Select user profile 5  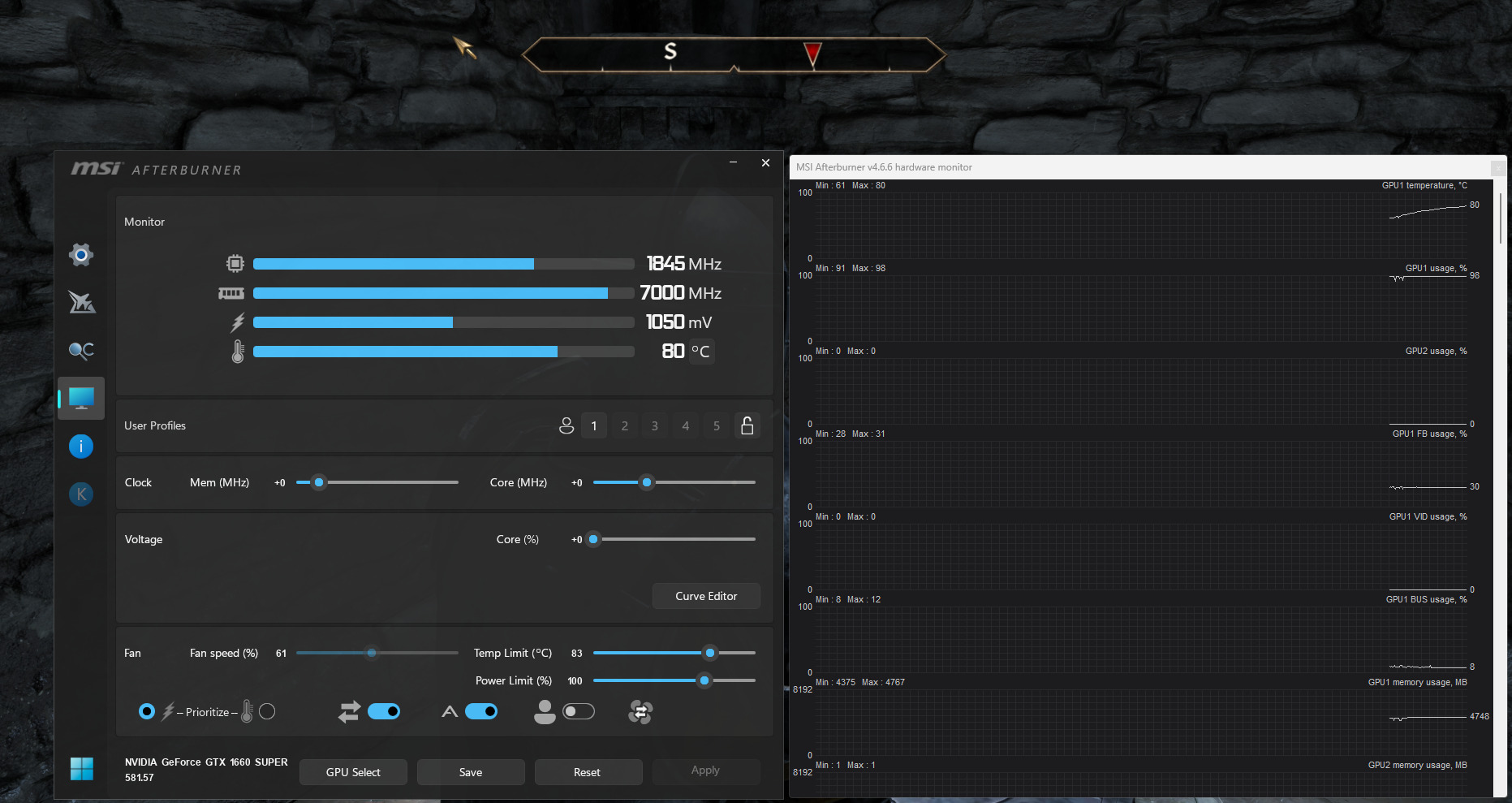pos(717,425)
